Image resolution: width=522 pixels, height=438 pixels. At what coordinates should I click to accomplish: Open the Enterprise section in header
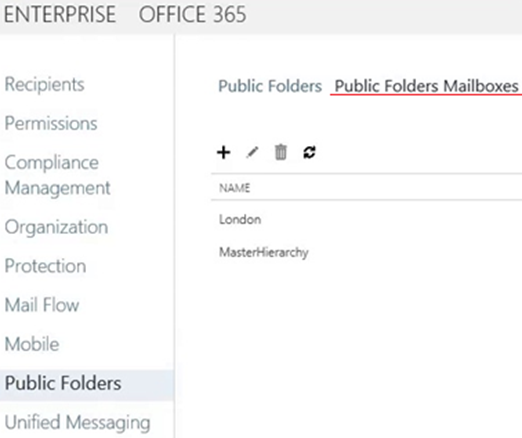pyautogui.click(x=60, y=14)
